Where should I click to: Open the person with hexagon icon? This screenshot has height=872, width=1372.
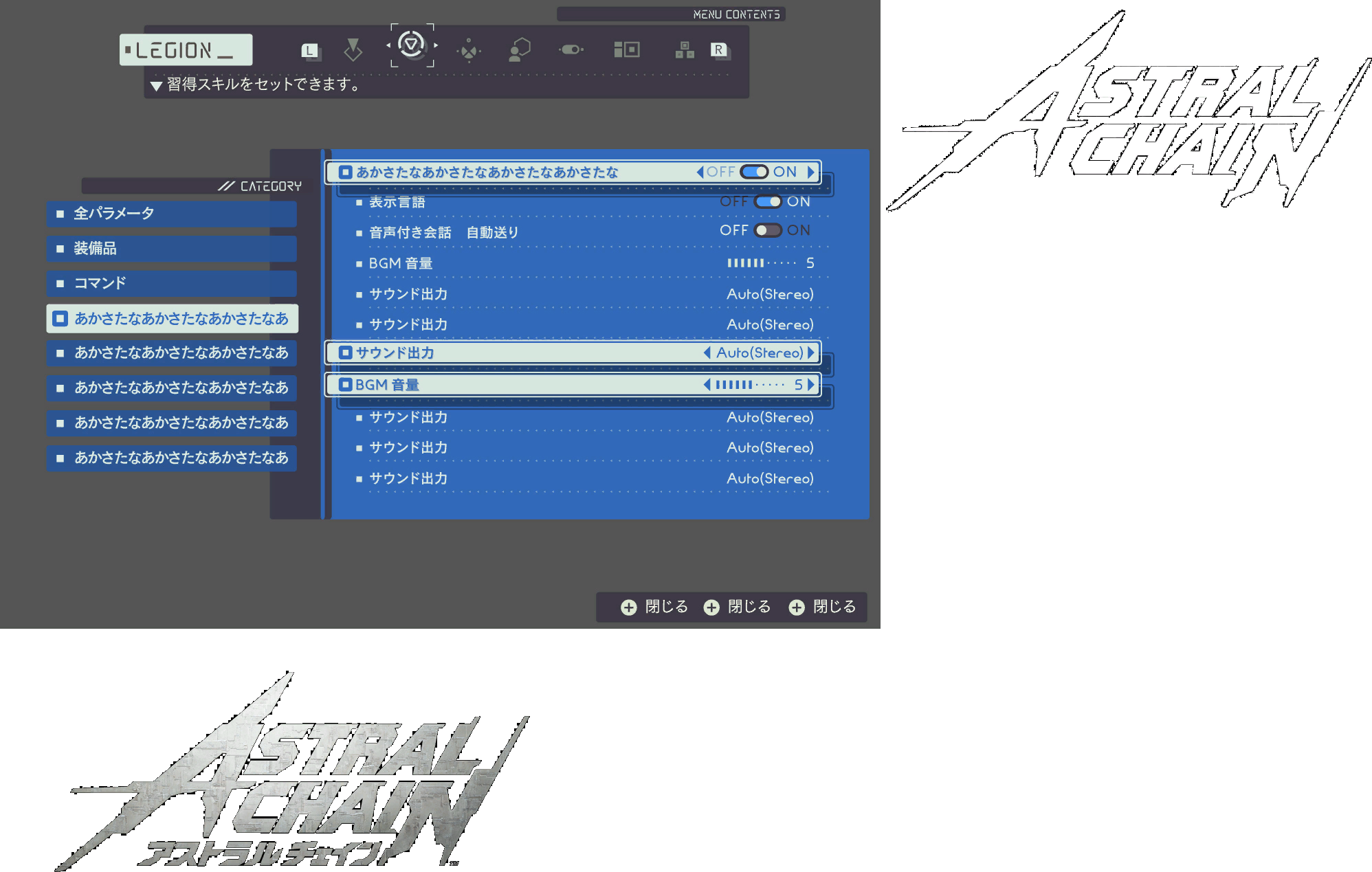coord(519,49)
